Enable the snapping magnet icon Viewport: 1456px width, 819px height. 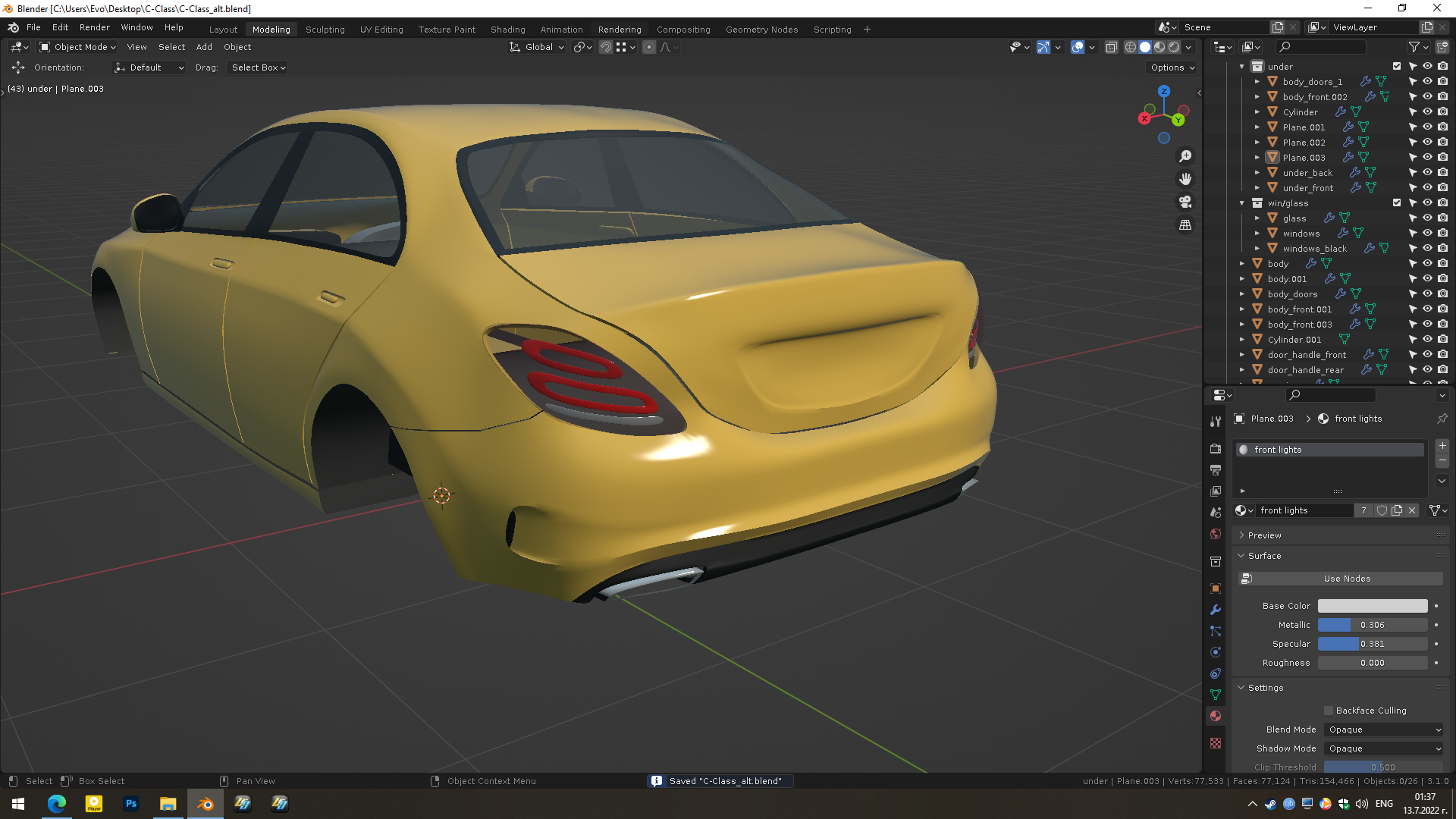point(605,47)
